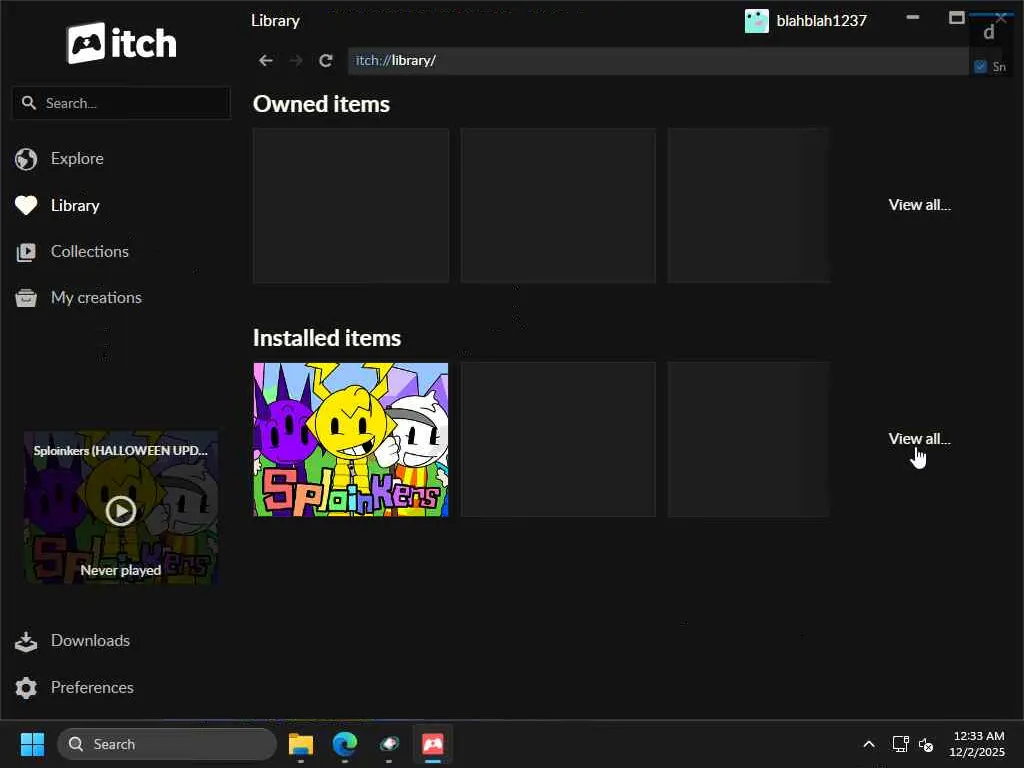This screenshot has height=768, width=1024.
Task: Launch Microsoft Edge from taskbar
Action: click(345, 744)
